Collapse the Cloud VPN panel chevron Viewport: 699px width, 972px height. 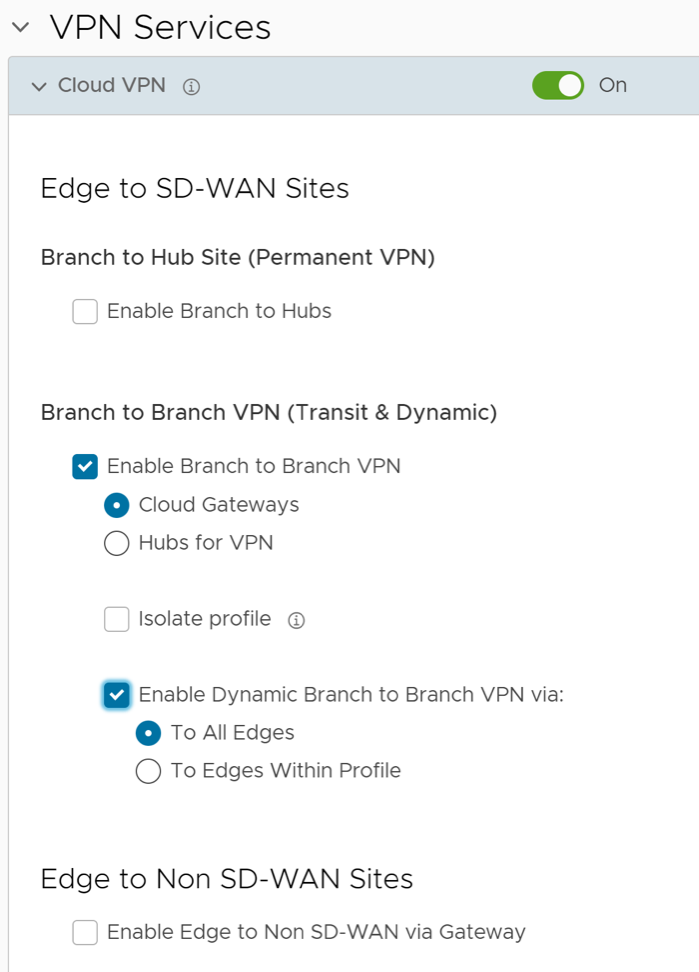pos(39,87)
